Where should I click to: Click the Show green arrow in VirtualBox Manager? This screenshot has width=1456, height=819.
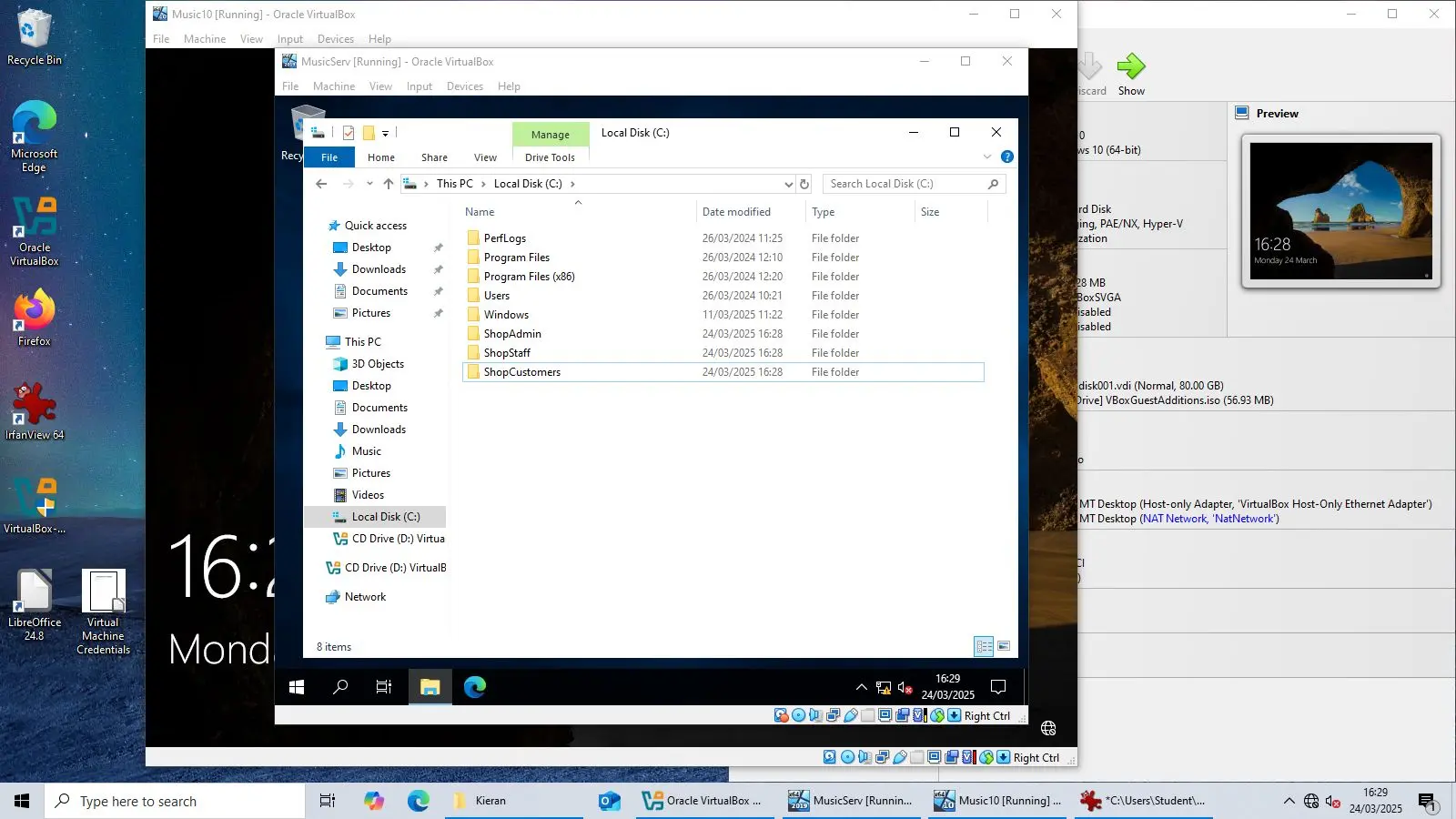click(1131, 66)
